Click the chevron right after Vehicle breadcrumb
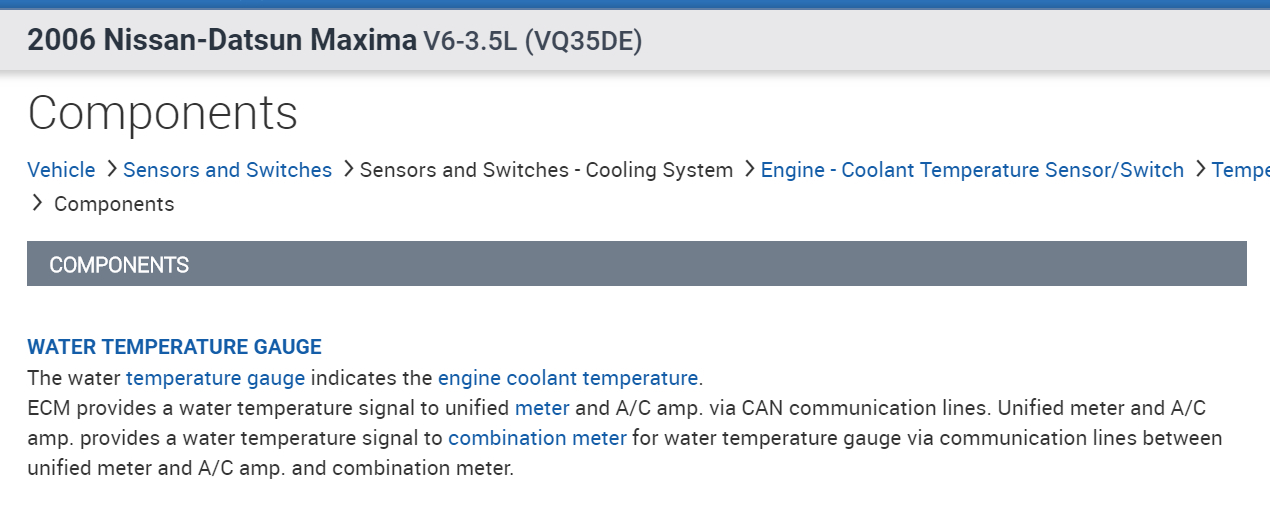Screen dimensions: 1270x529 click(111, 170)
